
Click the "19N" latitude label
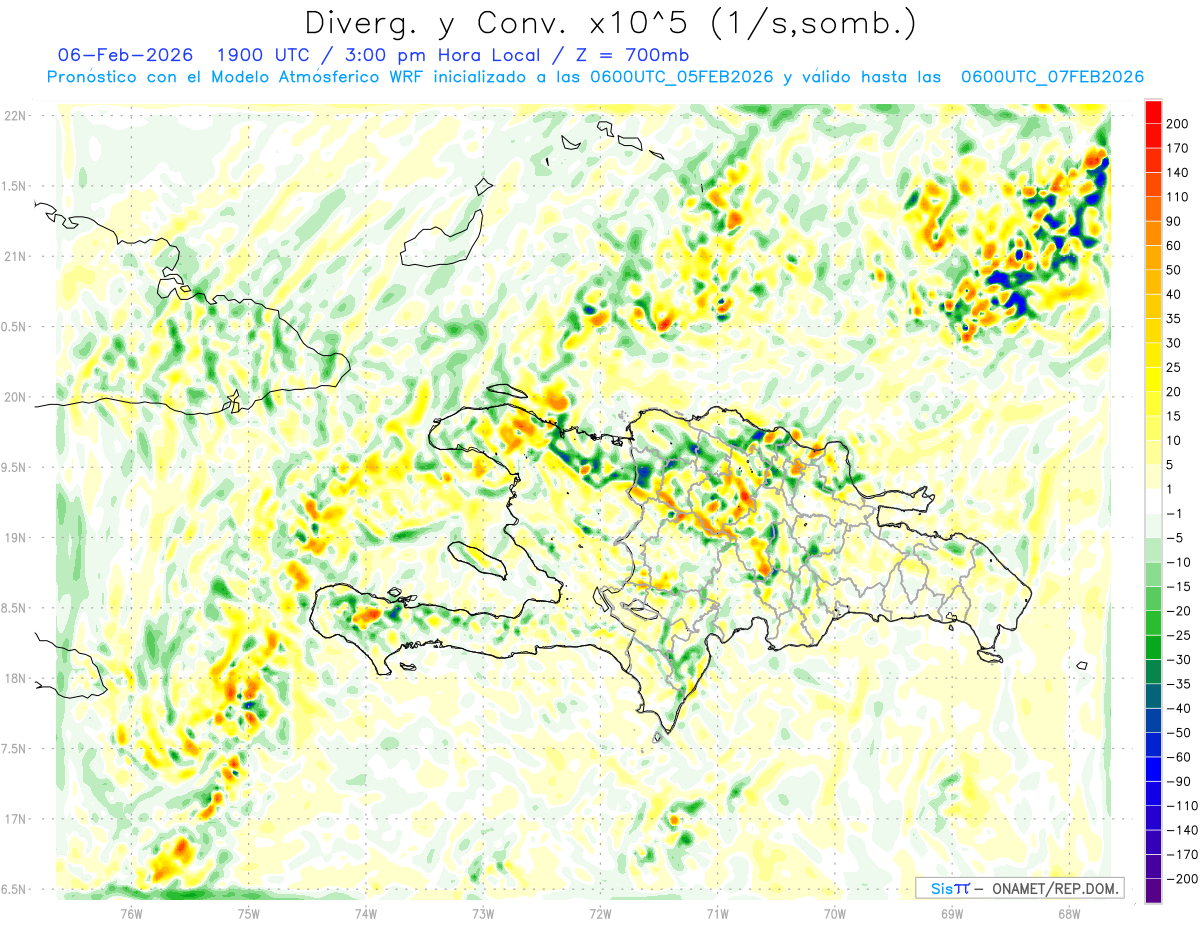[x=15, y=538]
